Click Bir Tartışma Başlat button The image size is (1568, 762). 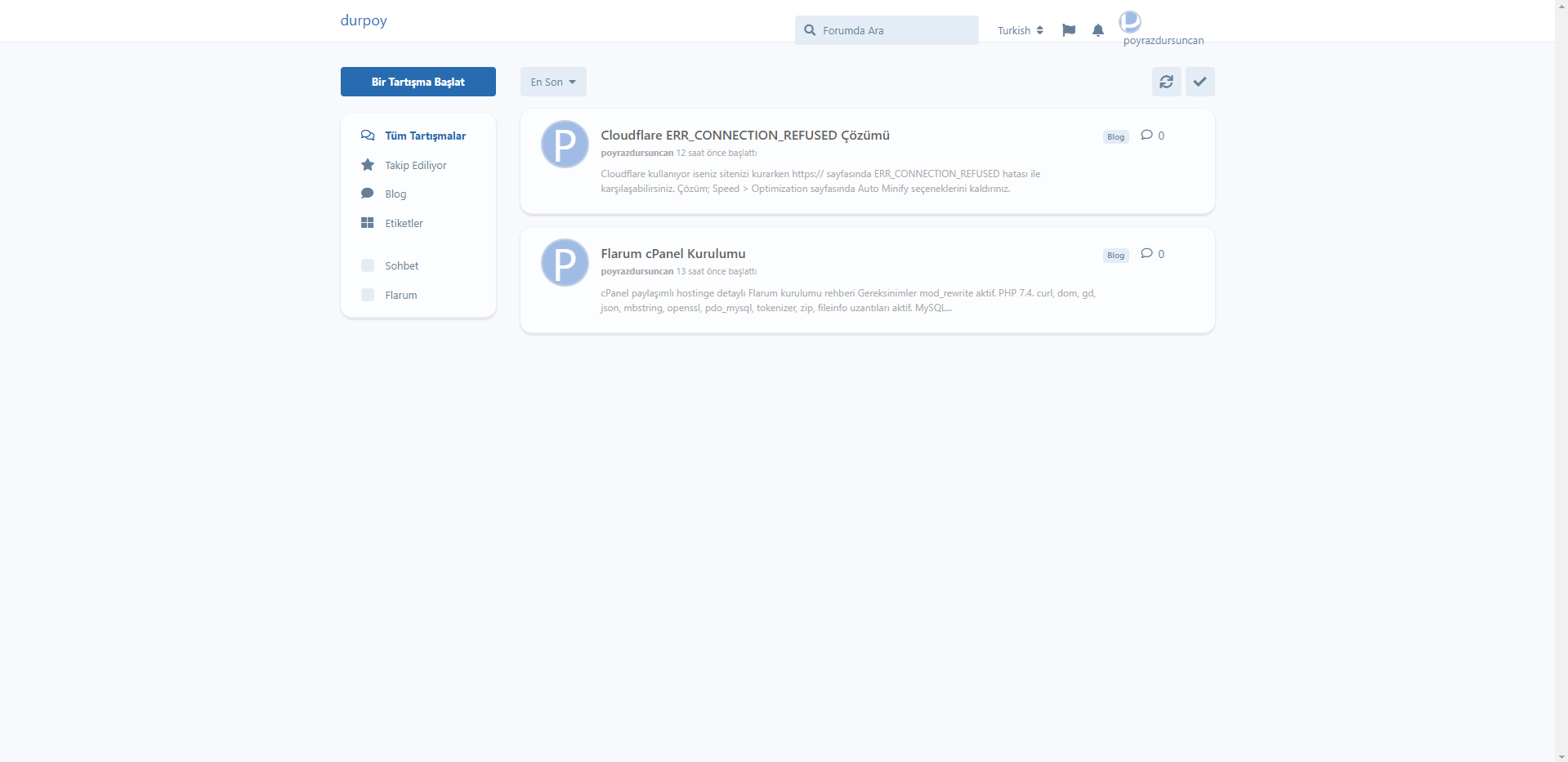418,82
